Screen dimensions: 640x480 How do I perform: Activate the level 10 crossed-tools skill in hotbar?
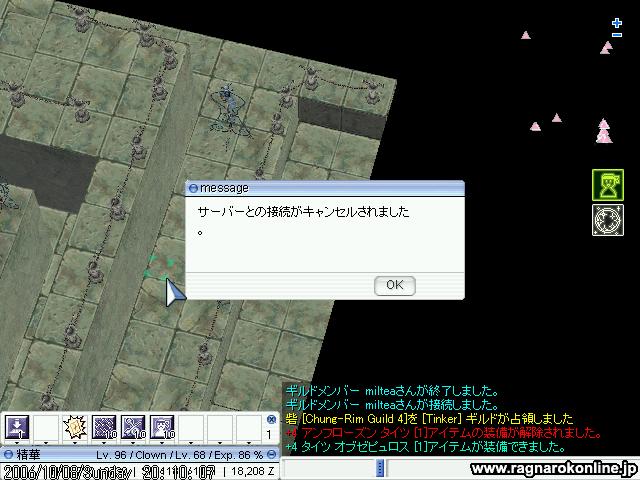coord(133,427)
